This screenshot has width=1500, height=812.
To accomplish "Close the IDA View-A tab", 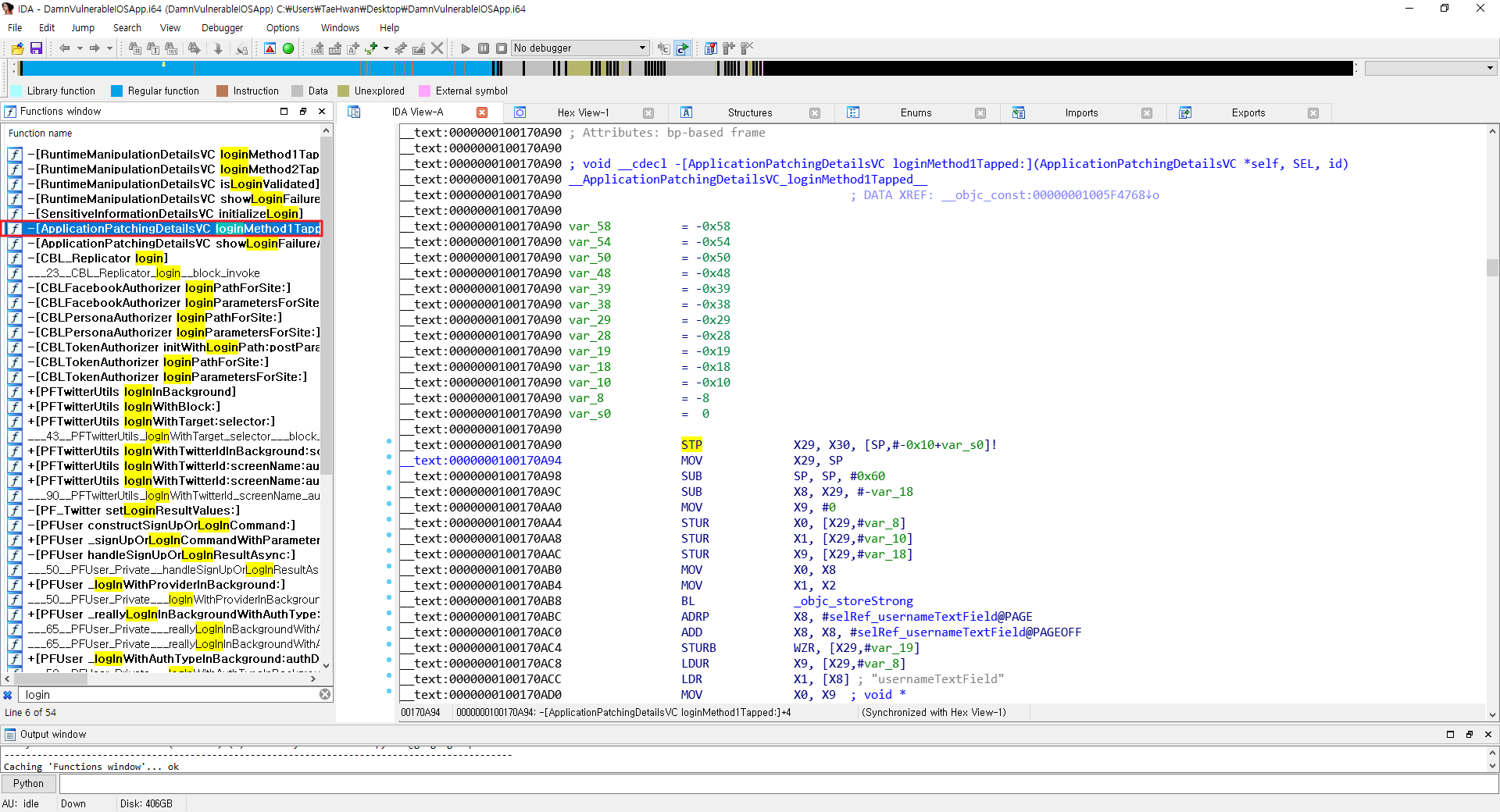I will click(482, 112).
